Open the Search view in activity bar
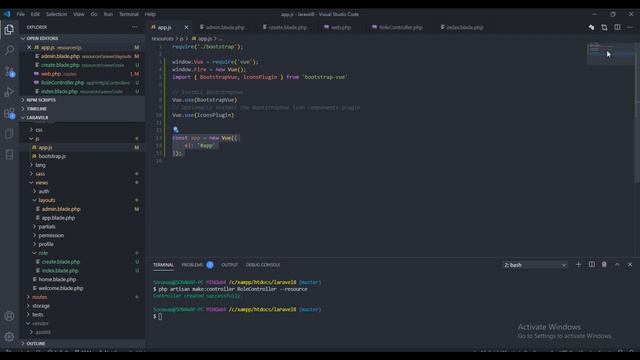The image size is (640, 360). (9, 50)
